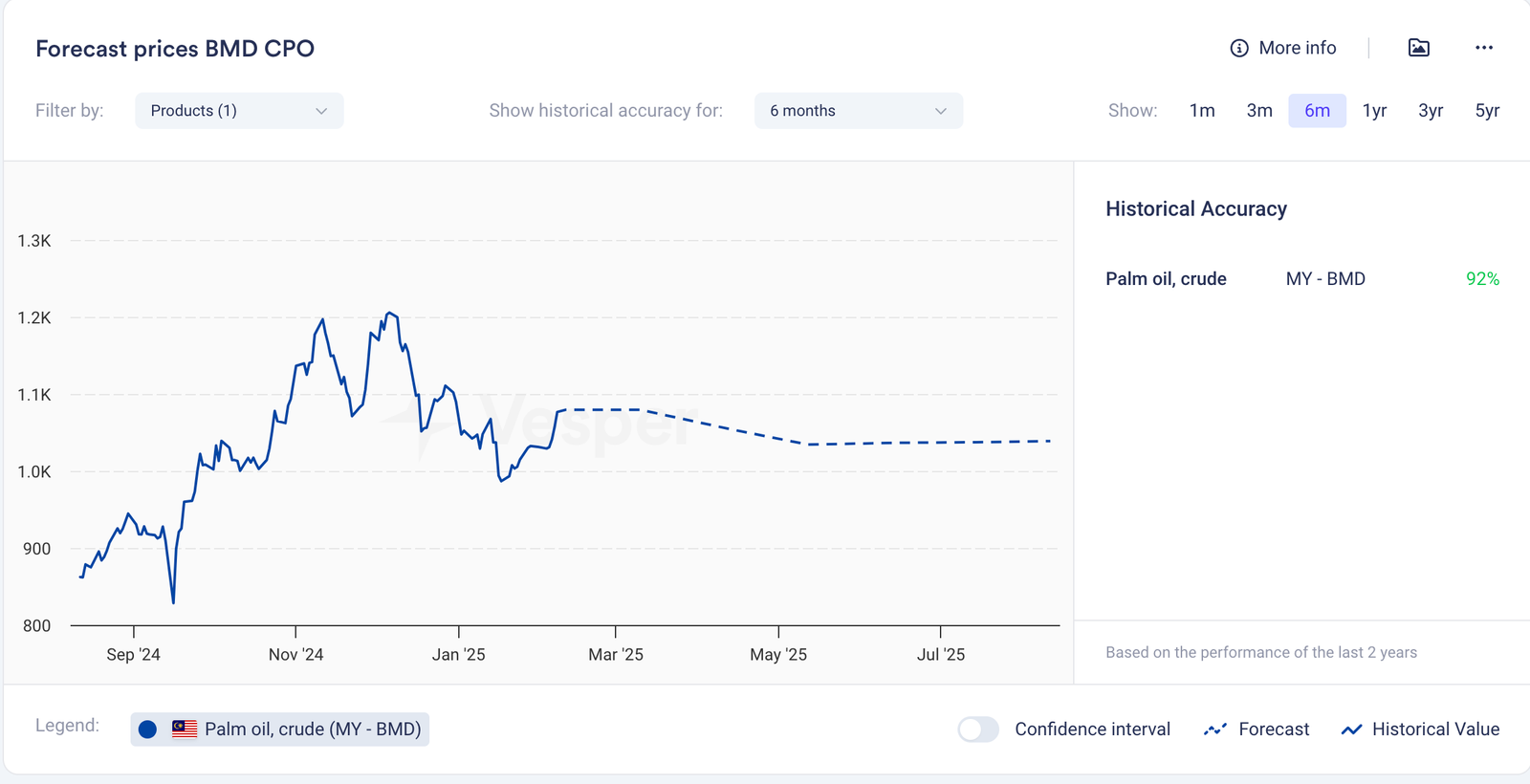Click the blue legend color dot
This screenshot has height=784, width=1530.
[x=147, y=730]
